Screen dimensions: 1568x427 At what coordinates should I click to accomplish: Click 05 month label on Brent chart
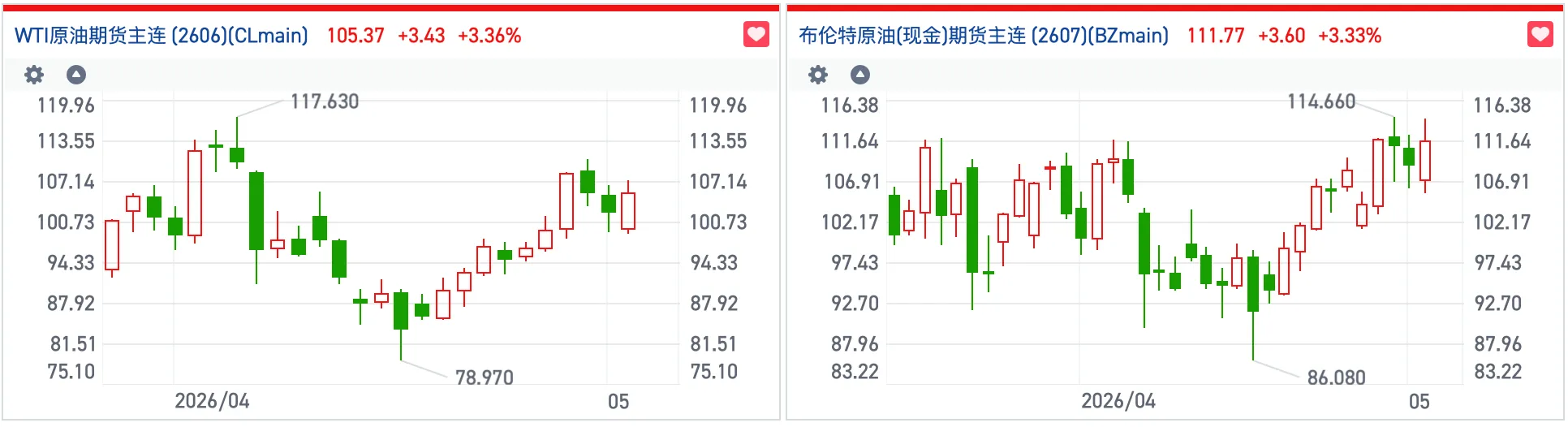tap(1419, 401)
